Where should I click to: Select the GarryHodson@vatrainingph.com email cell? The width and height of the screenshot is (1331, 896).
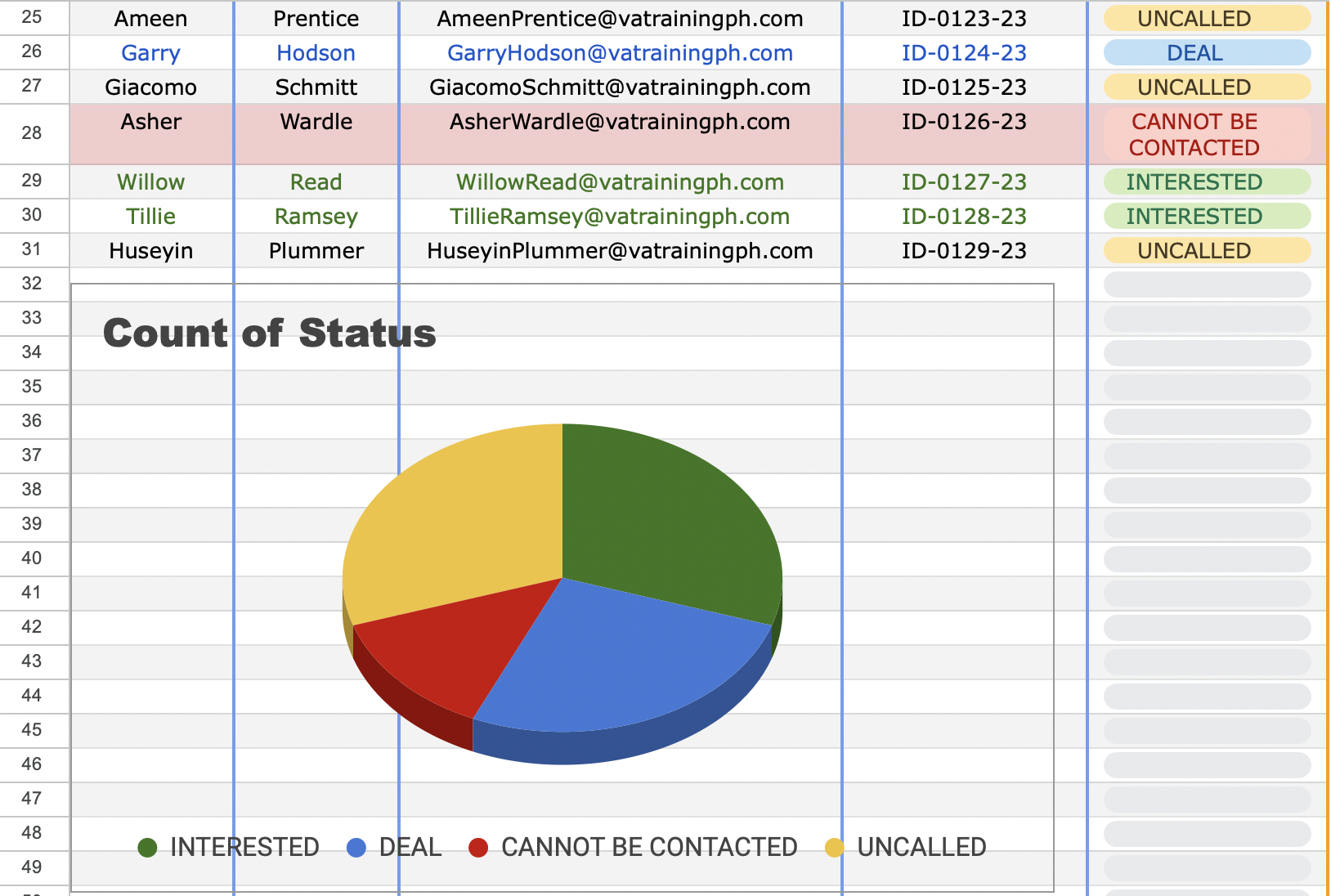click(x=621, y=53)
